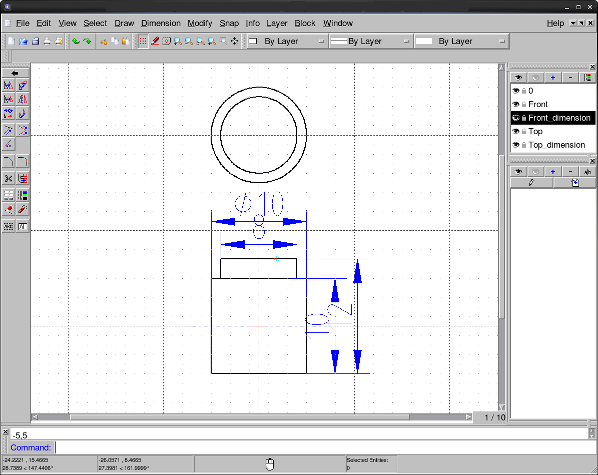Select the Mirror tool in the Modify toolbar
The width and height of the screenshot is (598, 475).
point(23,100)
